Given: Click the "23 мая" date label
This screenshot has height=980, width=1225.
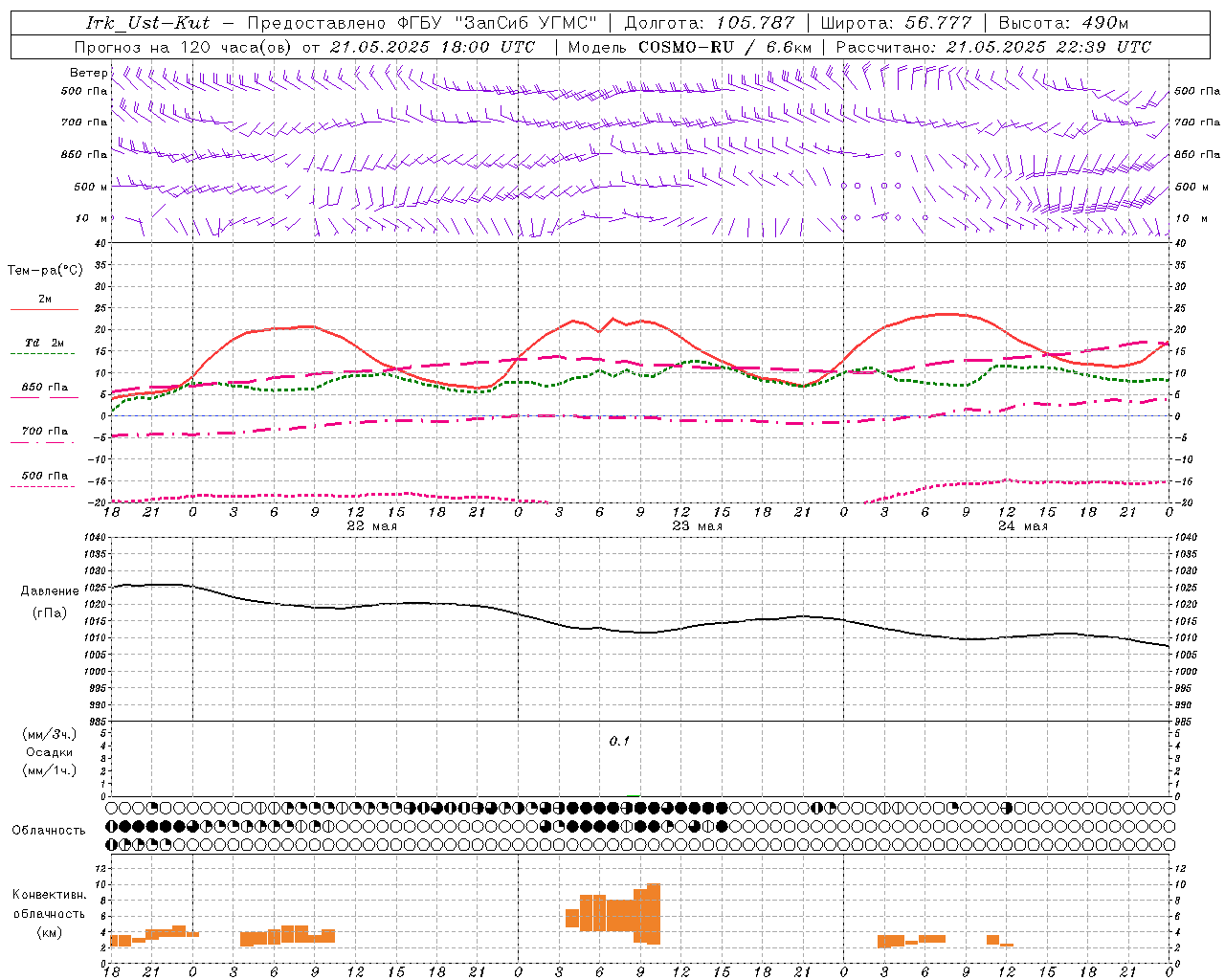Looking at the screenshot, I should [x=697, y=526].
